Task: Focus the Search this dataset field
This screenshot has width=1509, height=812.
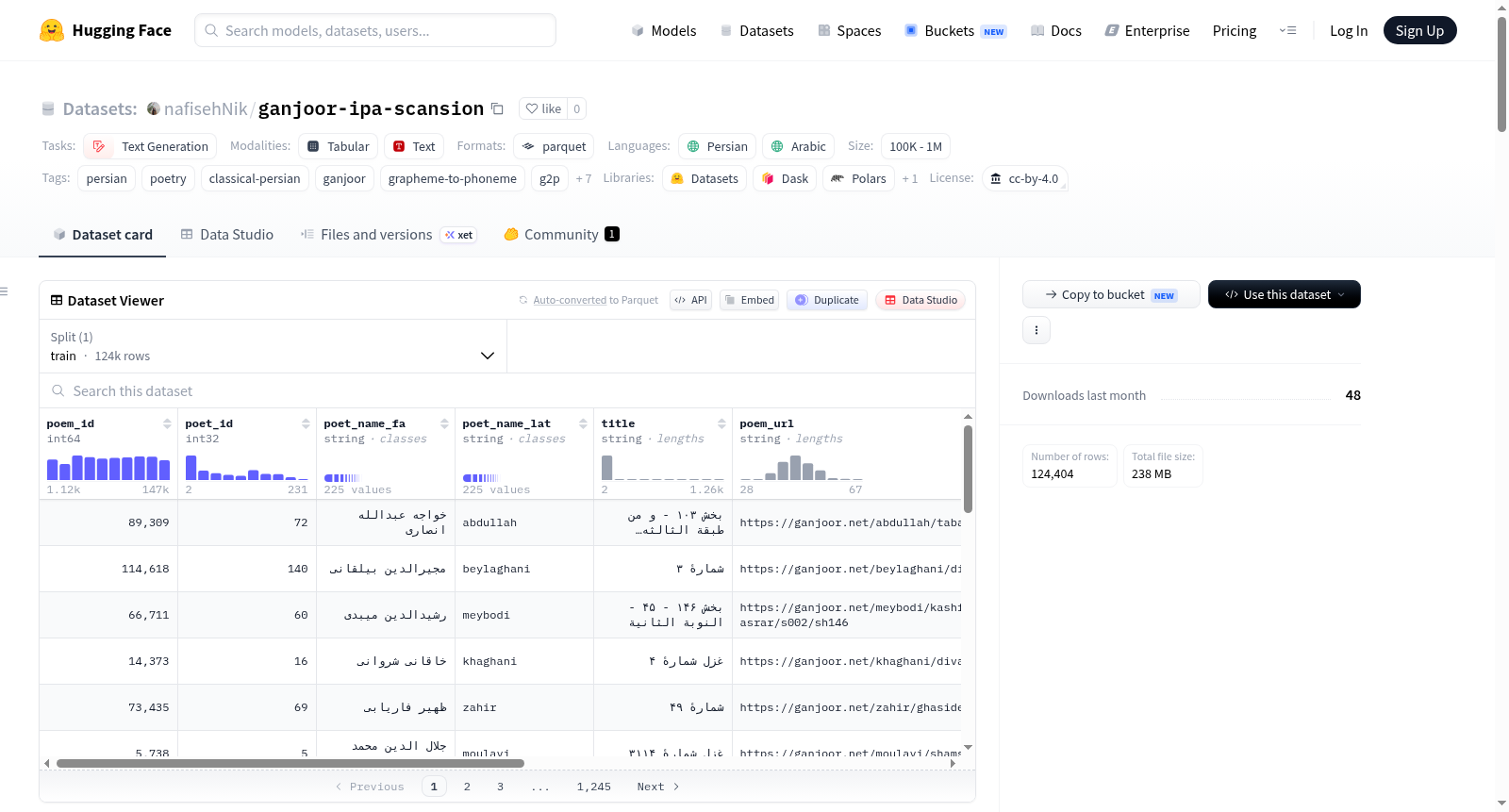Action: [507, 390]
